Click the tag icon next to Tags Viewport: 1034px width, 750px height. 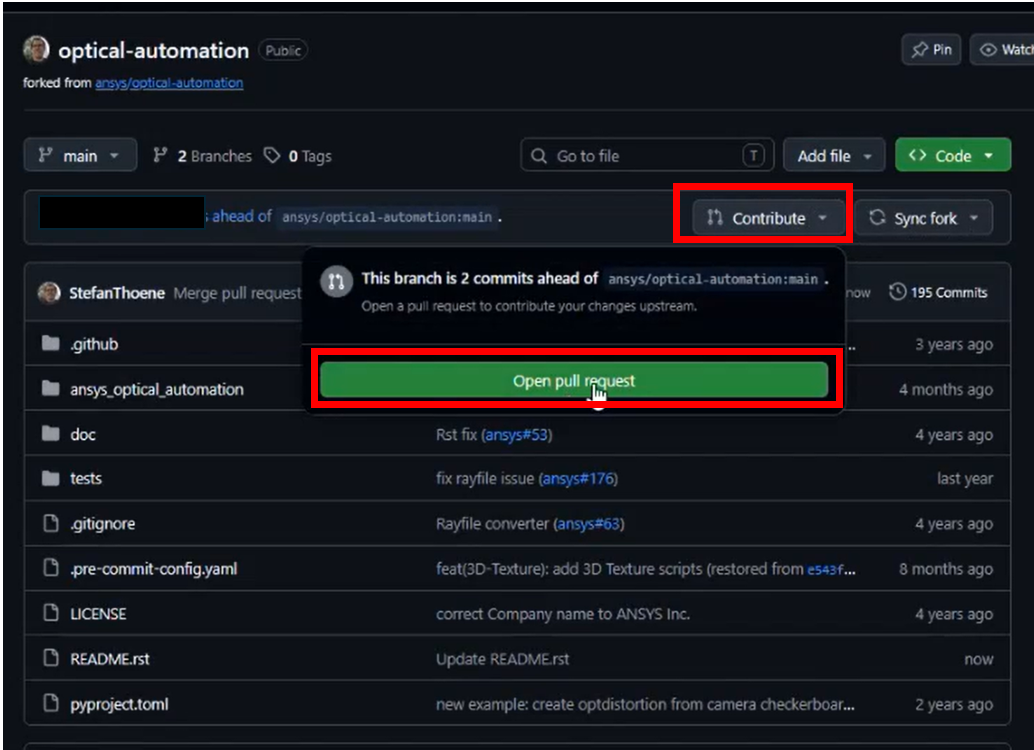[x=272, y=155]
